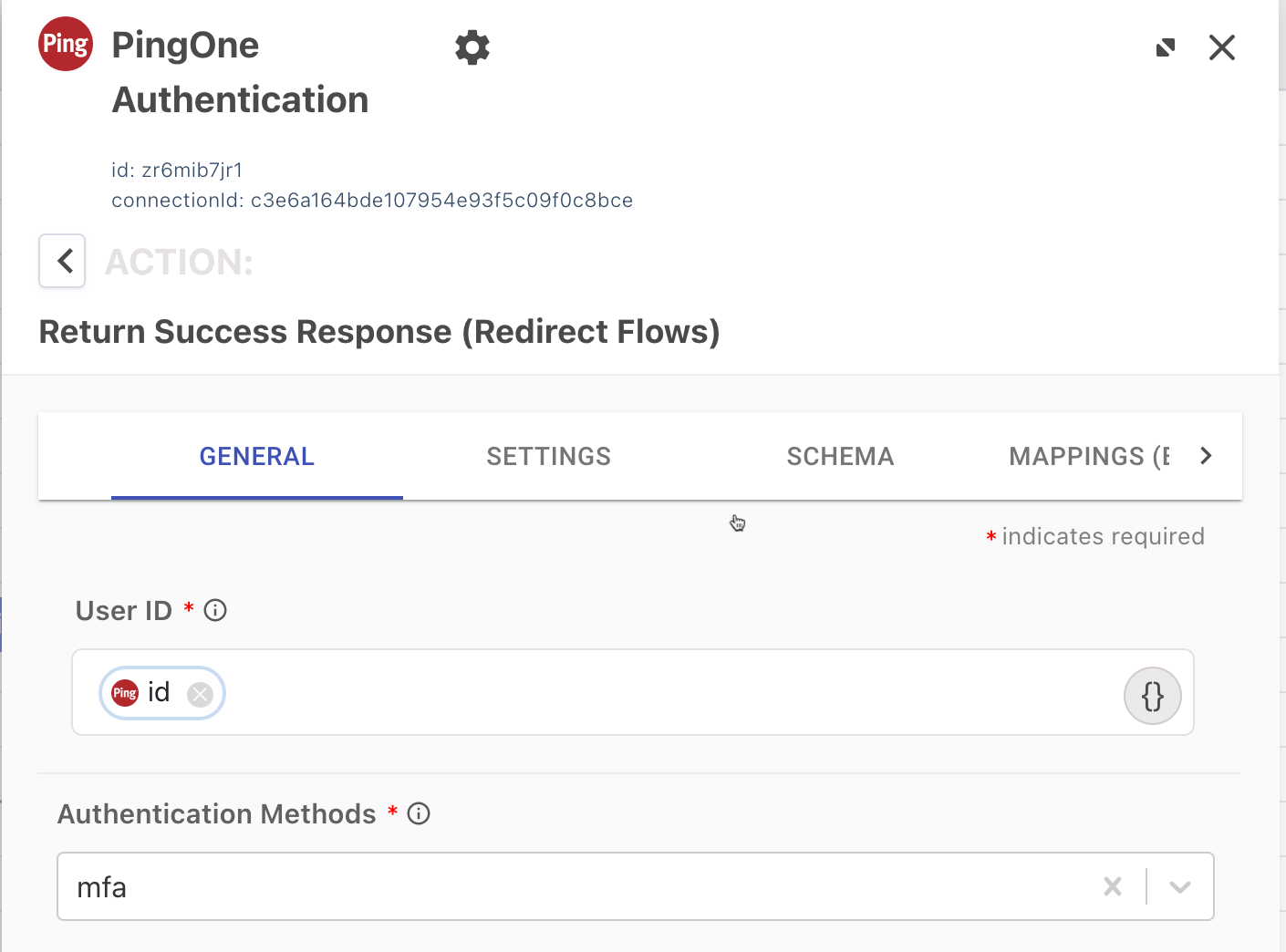Open connector settings with the gear icon
Viewport: 1286px width, 952px height.
coord(472,47)
